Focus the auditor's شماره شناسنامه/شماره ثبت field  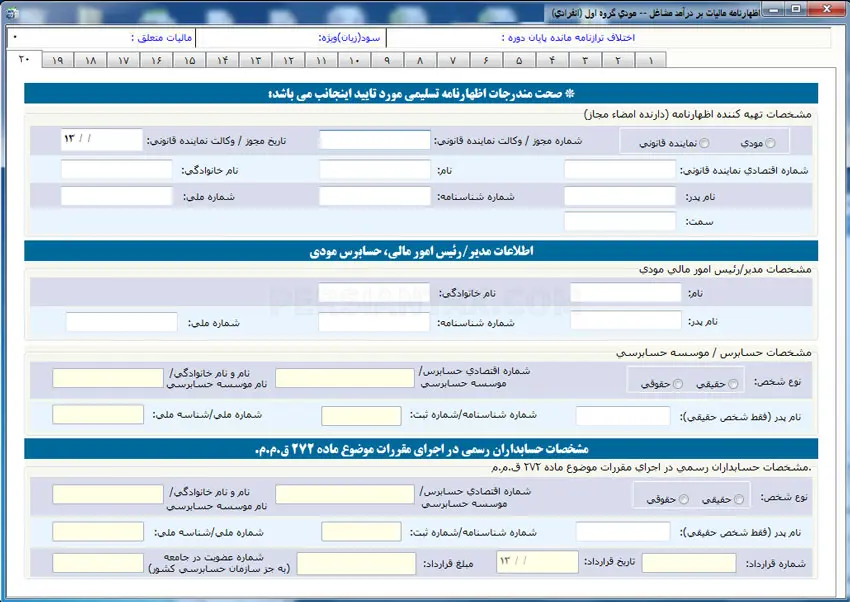tap(361, 416)
